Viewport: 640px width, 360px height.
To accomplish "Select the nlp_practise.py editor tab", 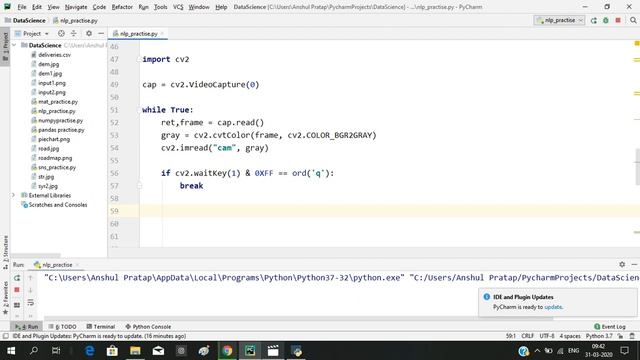I will [138, 33].
